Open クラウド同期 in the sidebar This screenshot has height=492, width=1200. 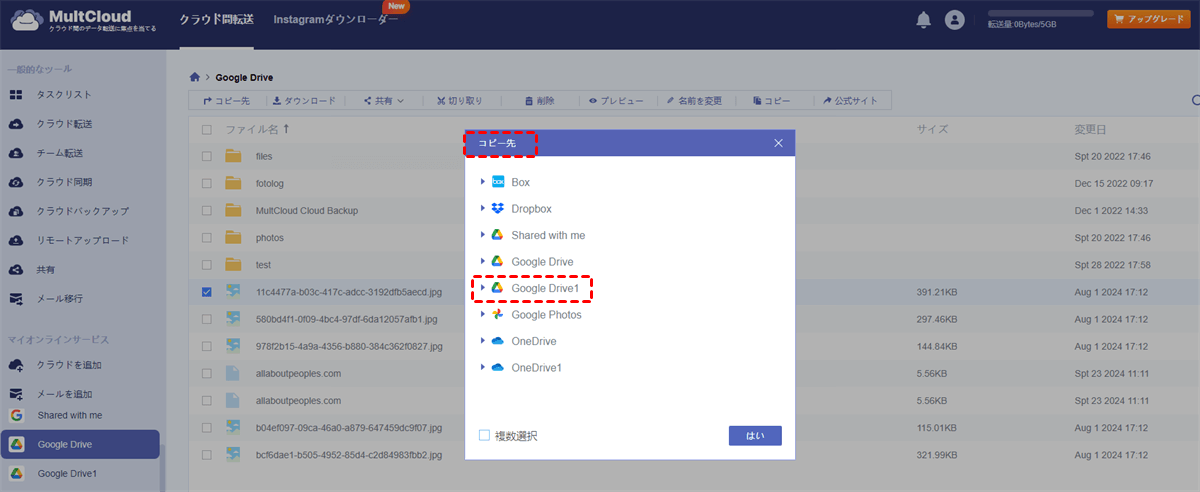pyautogui.click(x=64, y=182)
